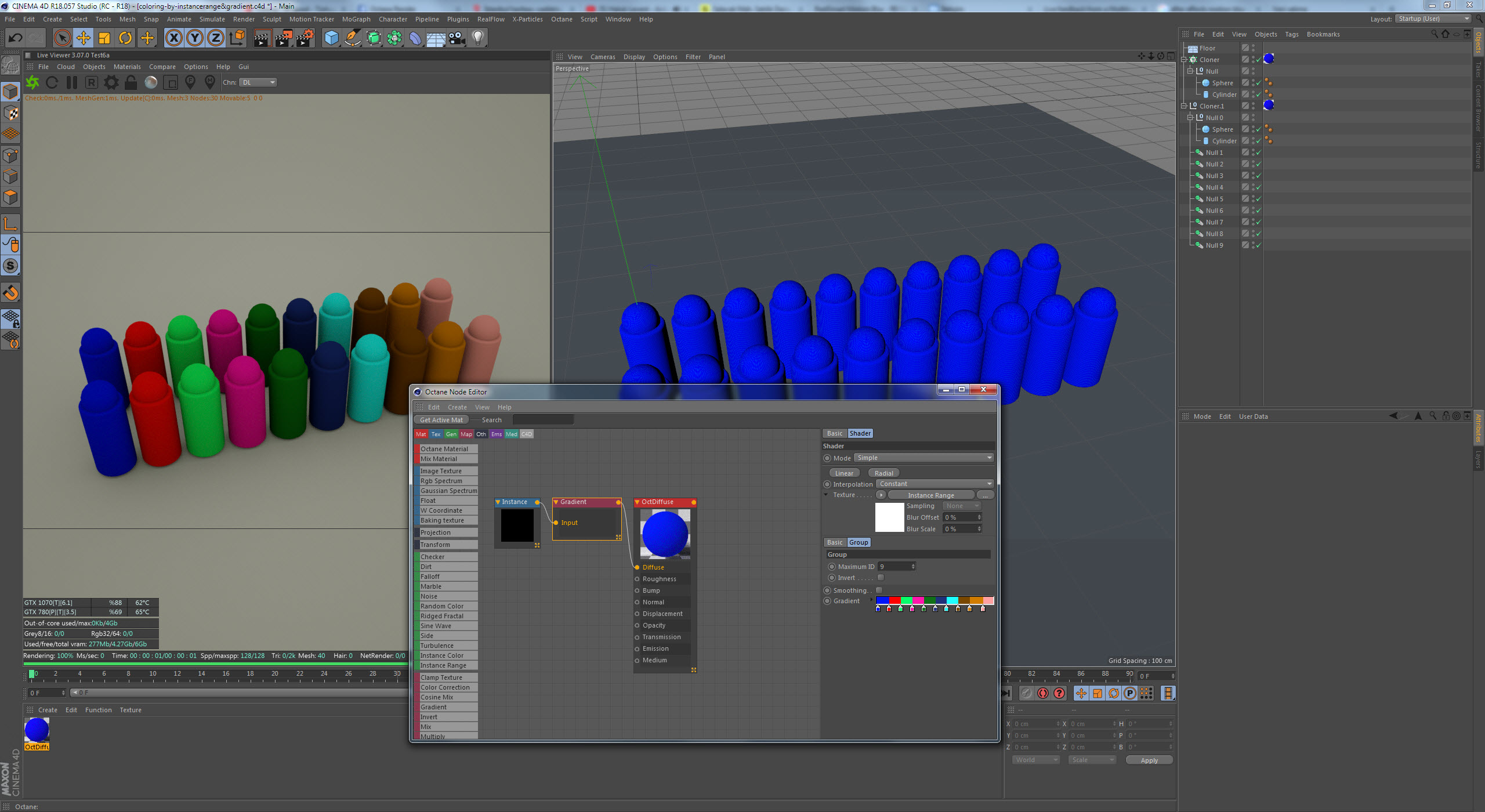This screenshot has height=812, width=1485.
Task: Click the gradient color bar
Action: [x=934, y=600]
